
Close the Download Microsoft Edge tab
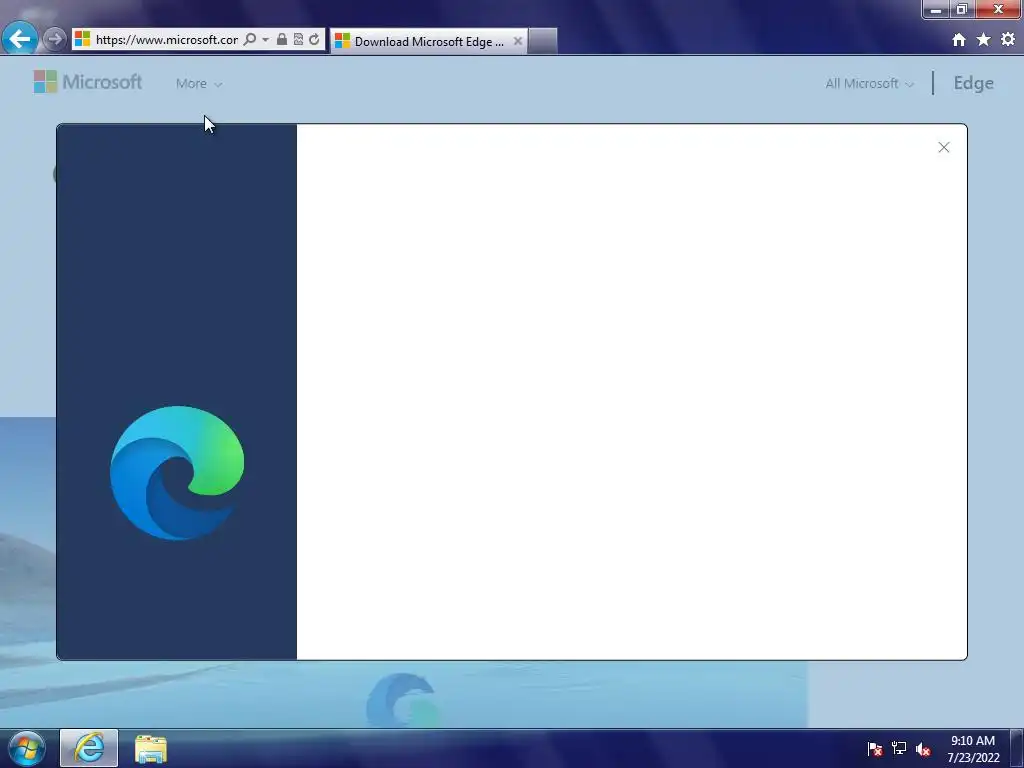pyautogui.click(x=517, y=41)
